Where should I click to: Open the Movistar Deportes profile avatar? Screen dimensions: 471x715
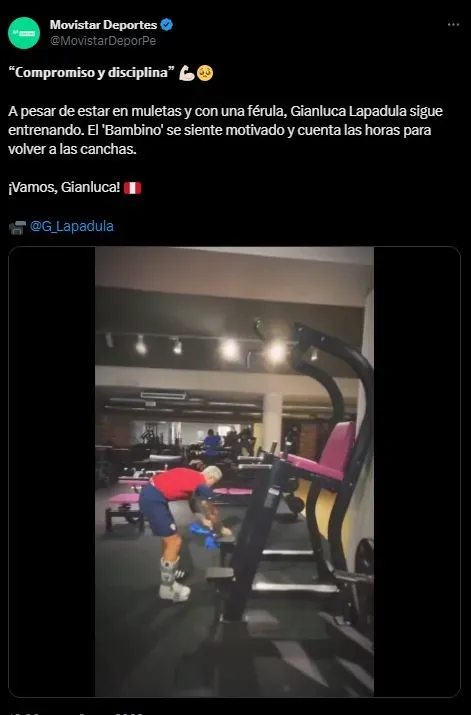click(x=24, y=33)
